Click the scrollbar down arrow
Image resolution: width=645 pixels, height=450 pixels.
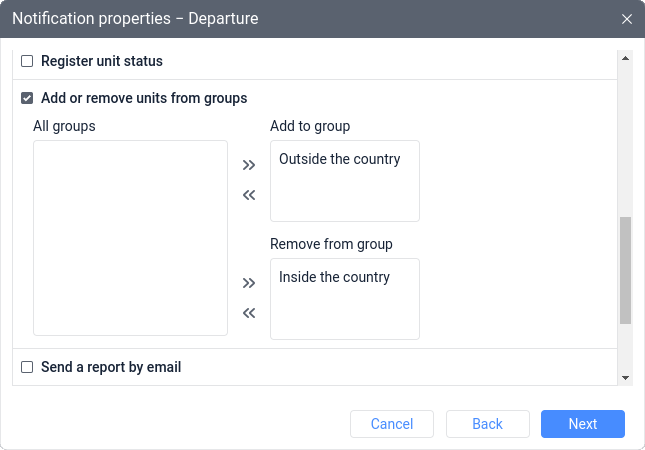[625, 378]
